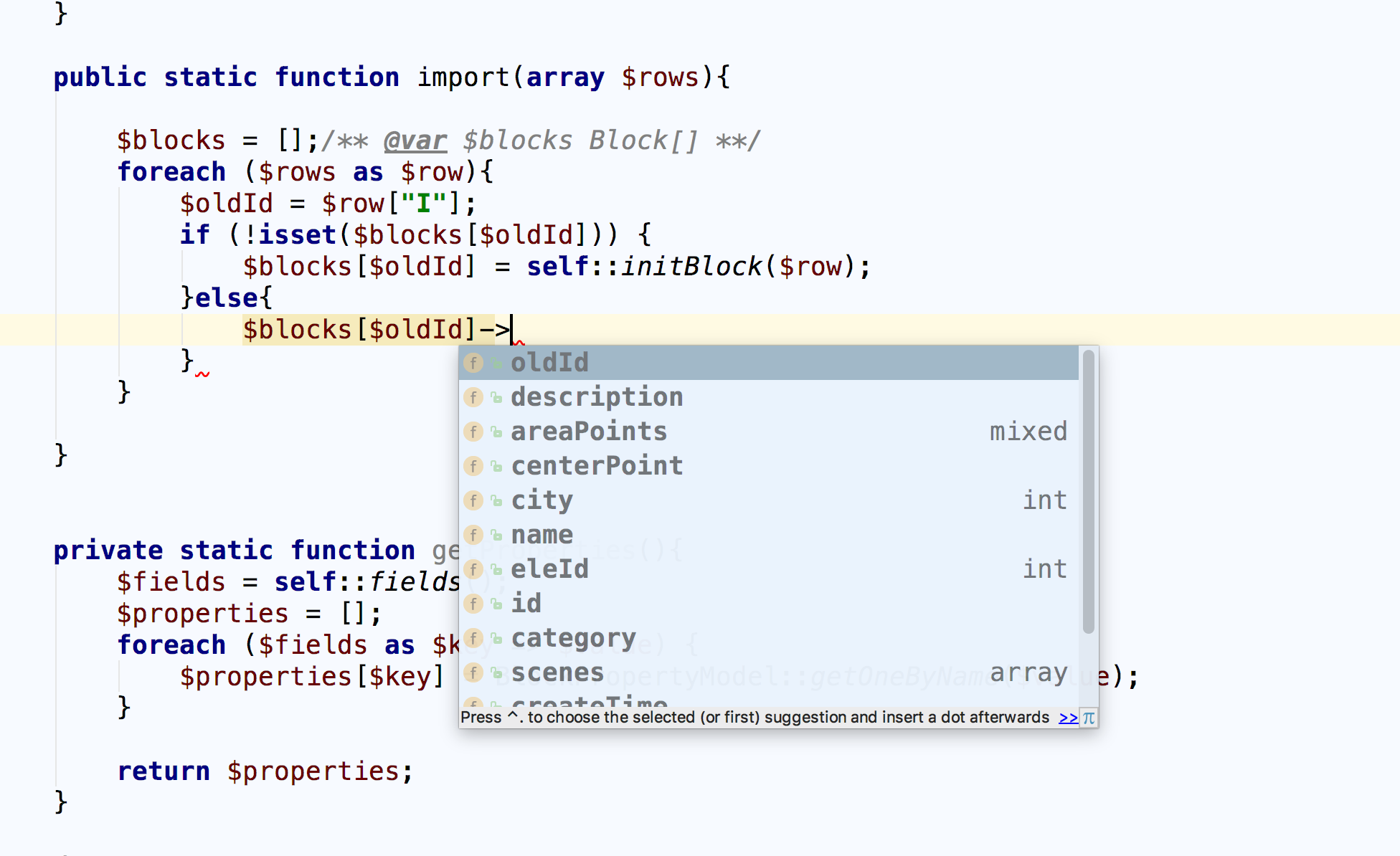1400x856 pixels.
Task: Open the next tip '>>' link
Action: coord(1068,718)
